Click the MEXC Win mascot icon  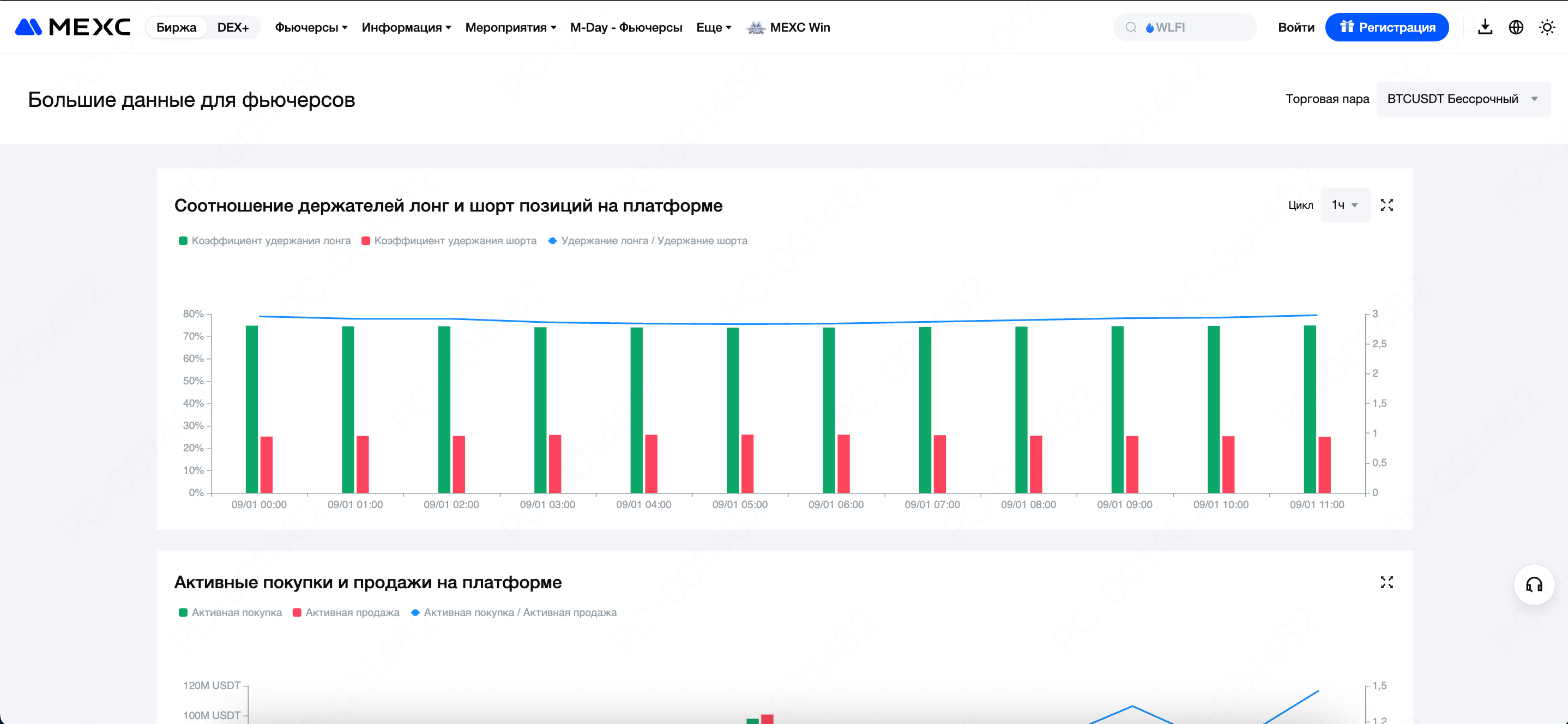756,27
